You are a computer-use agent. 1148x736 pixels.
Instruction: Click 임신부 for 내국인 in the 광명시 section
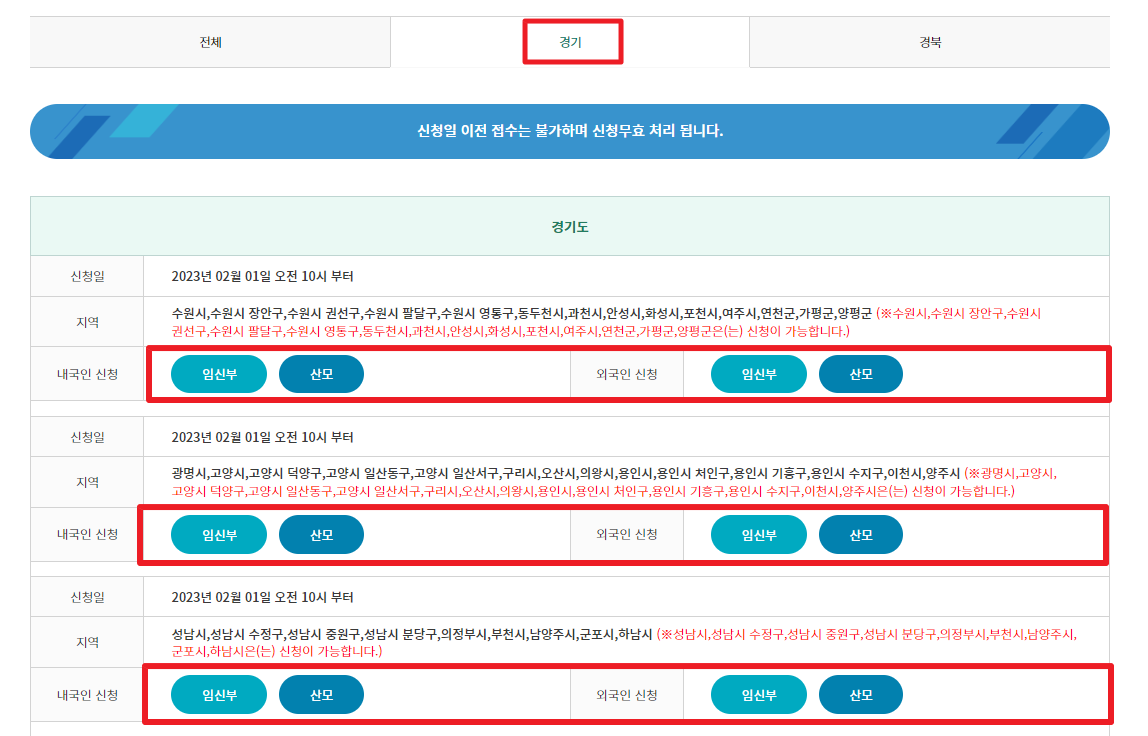point(218,533)
